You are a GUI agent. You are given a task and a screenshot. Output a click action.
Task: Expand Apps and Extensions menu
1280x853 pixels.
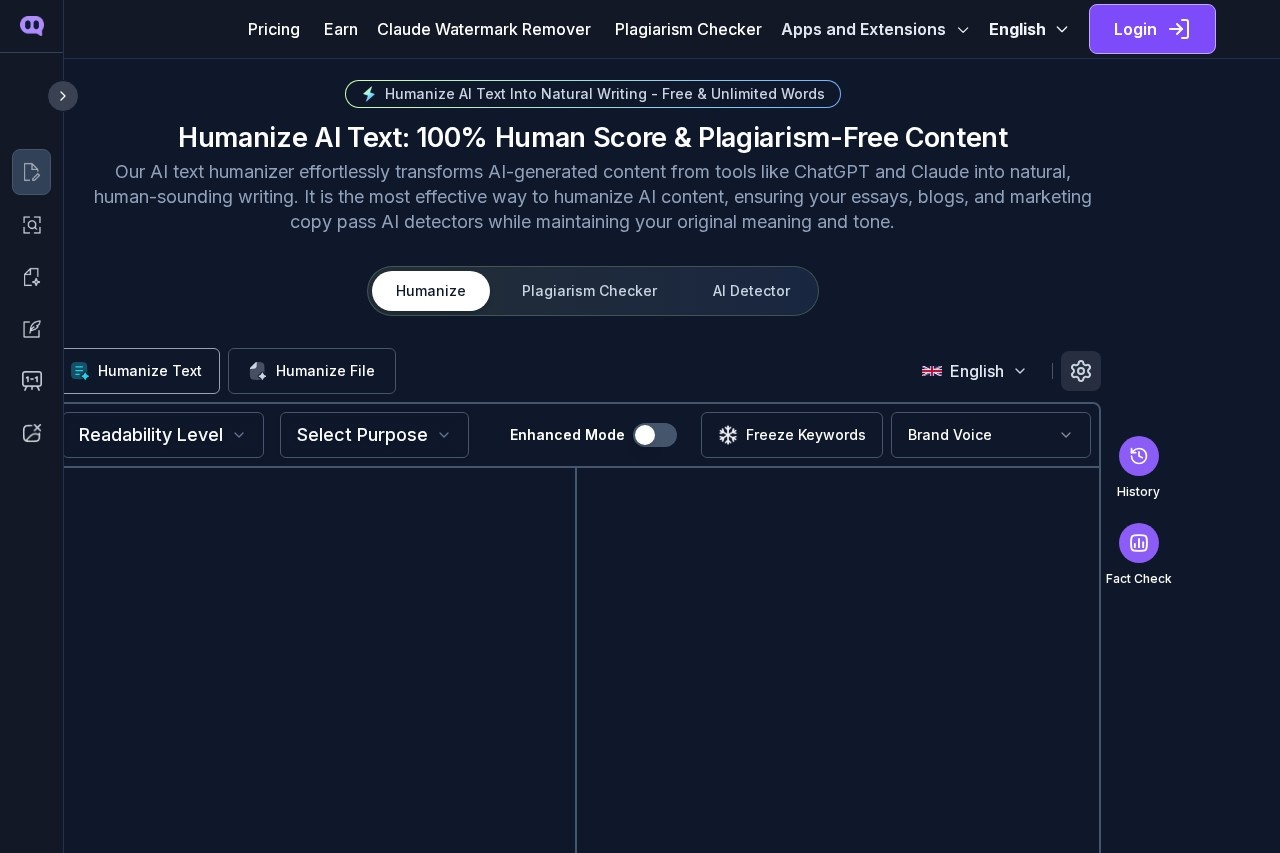coord(875,29)
